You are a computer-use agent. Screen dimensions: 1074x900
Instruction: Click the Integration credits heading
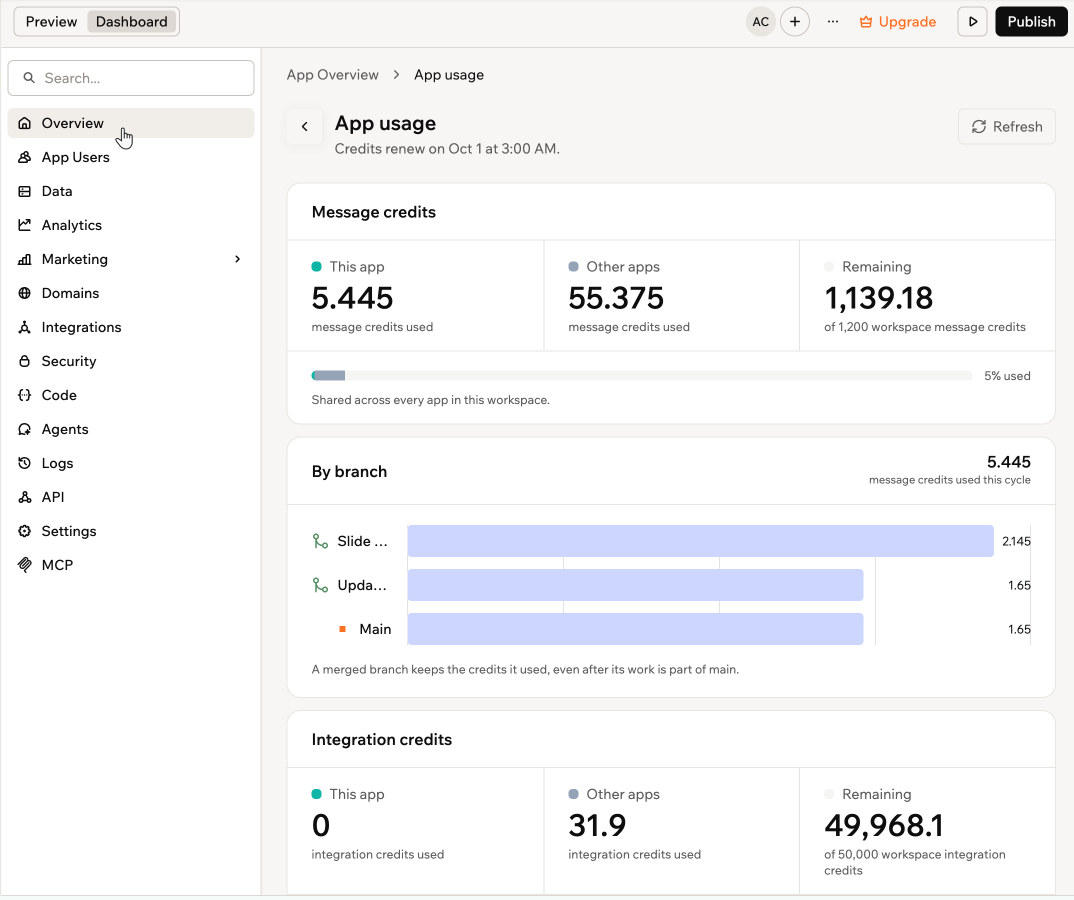pyautogui.click(x=382, y=740)
